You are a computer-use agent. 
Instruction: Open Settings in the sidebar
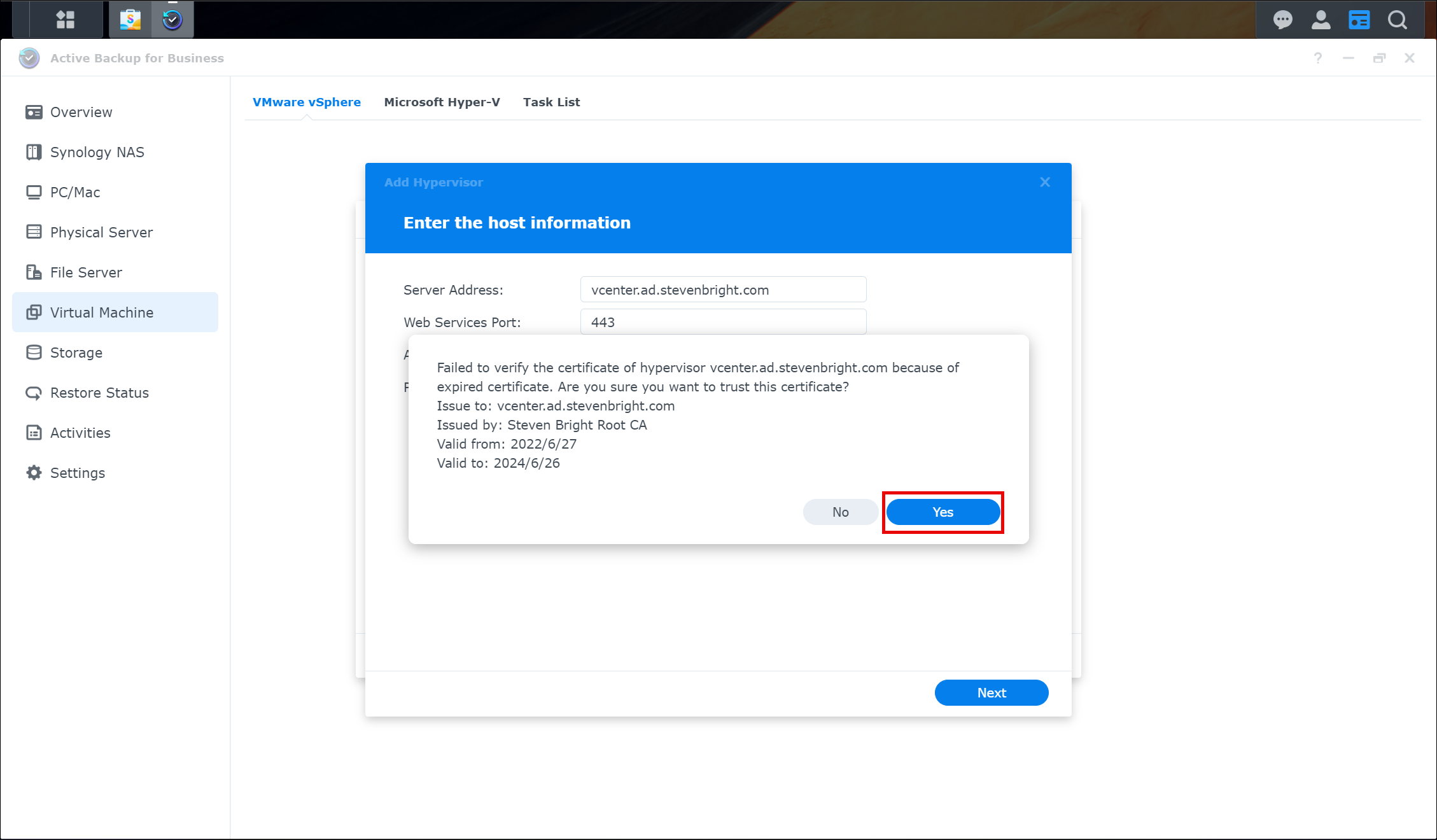pos(77,473)
